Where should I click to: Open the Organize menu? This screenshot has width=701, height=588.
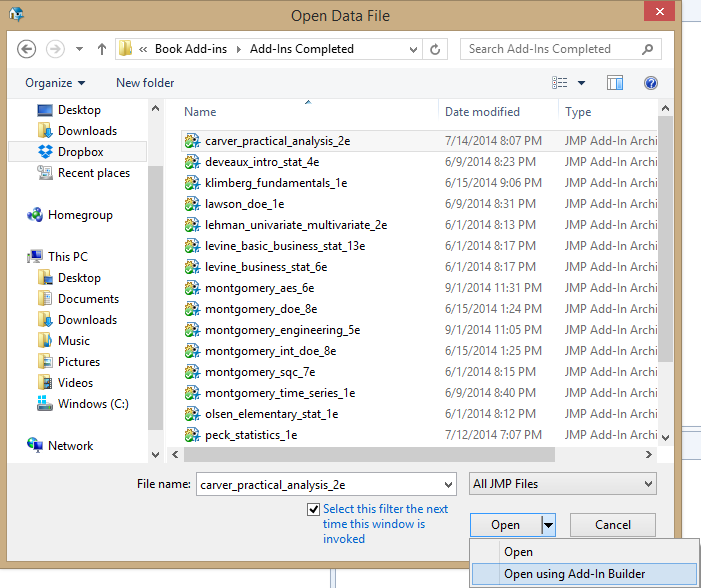55,83
